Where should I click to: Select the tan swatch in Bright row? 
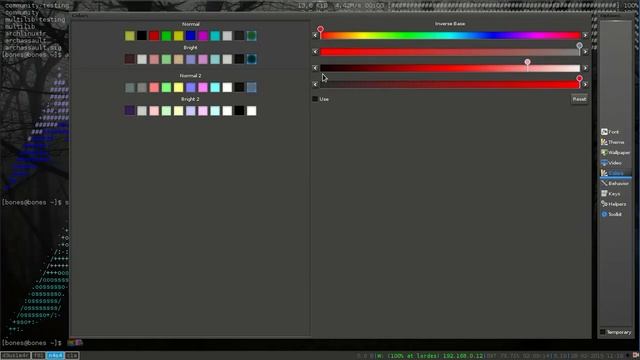(x=178, y=59)
